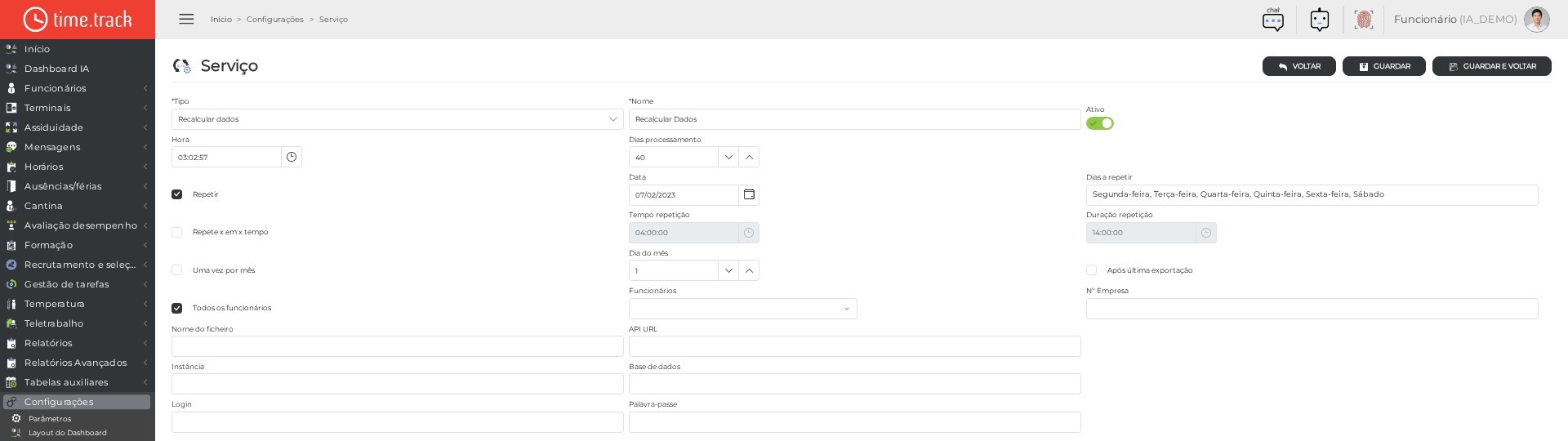Open the Tipo dropdown
The image size is (1568, 441).
398,119
